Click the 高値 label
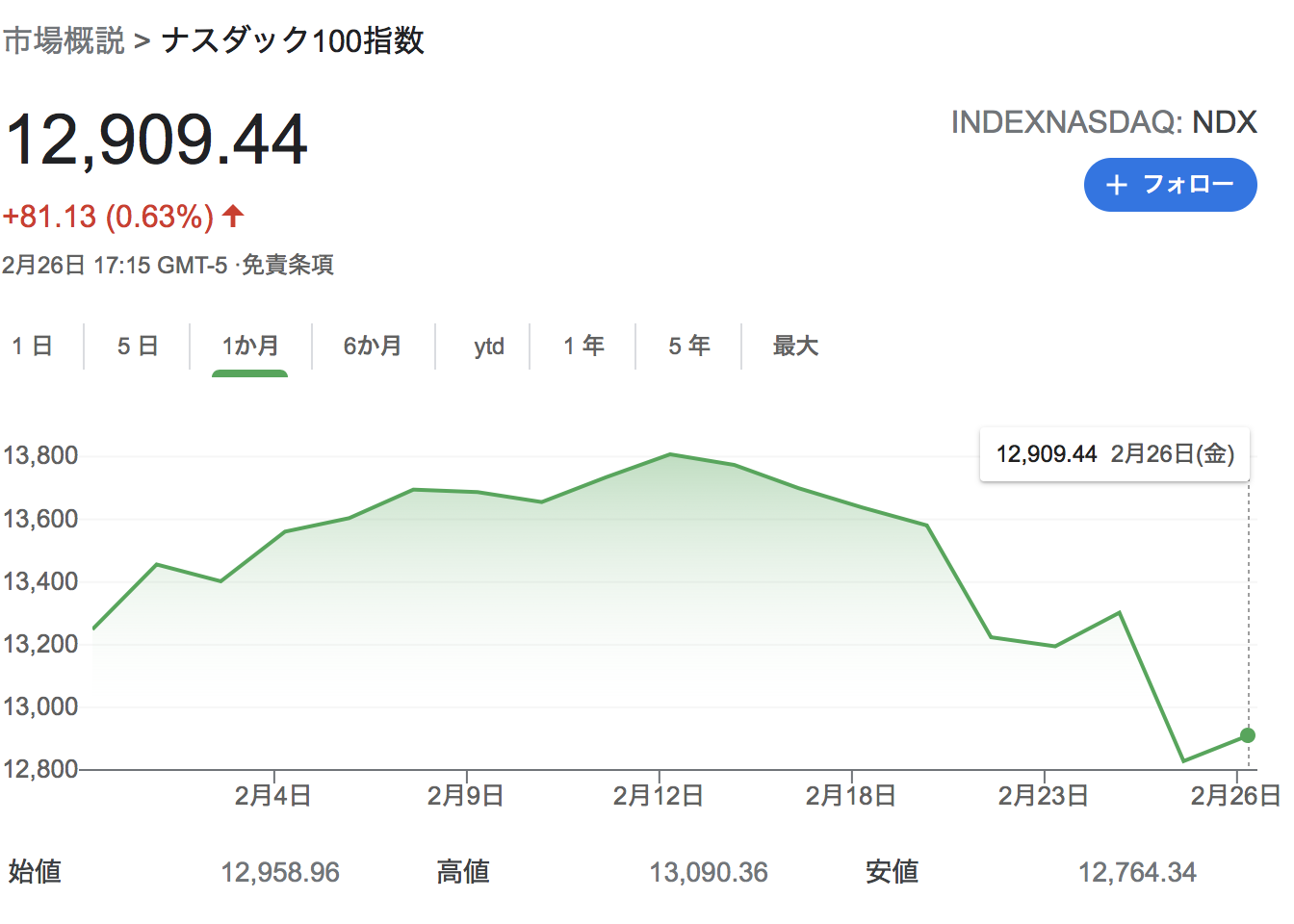 (463, 872)
